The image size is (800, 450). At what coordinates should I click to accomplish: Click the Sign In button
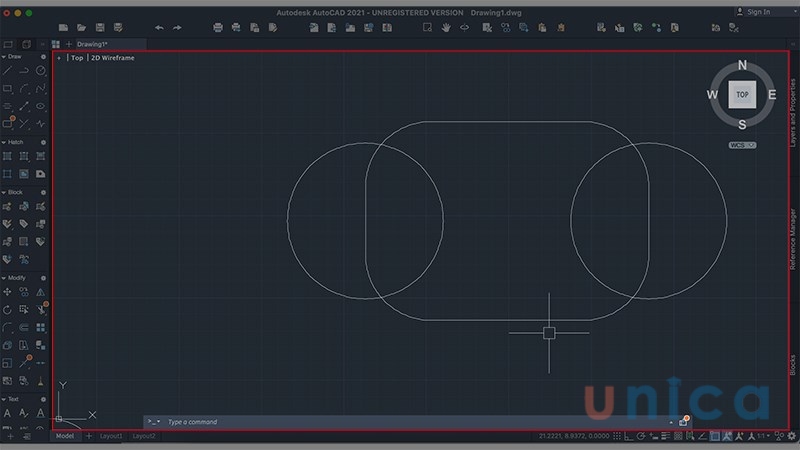click(754, 12)
